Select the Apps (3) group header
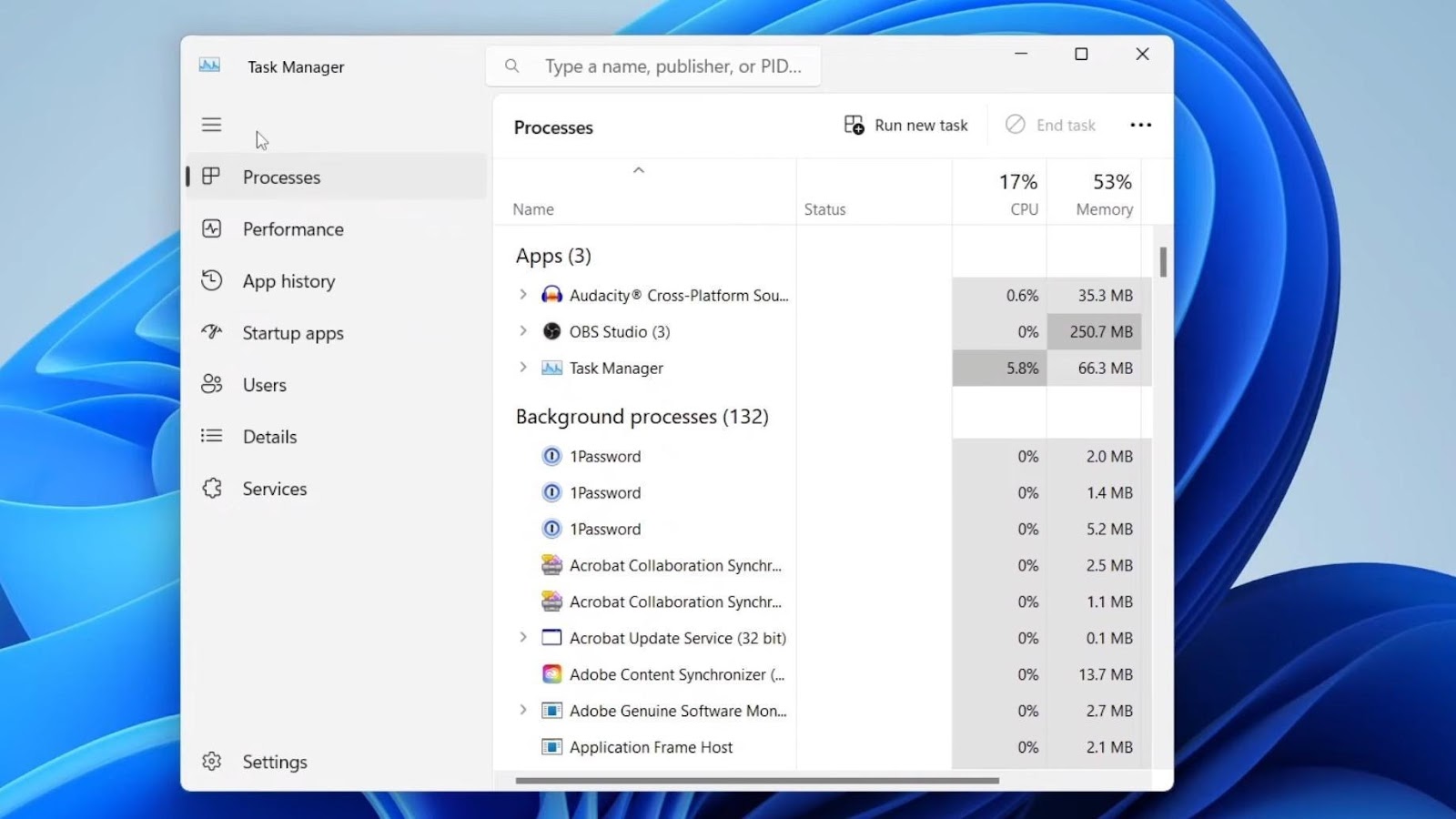This screenshot has width=1456, height=819. (553, 256)
